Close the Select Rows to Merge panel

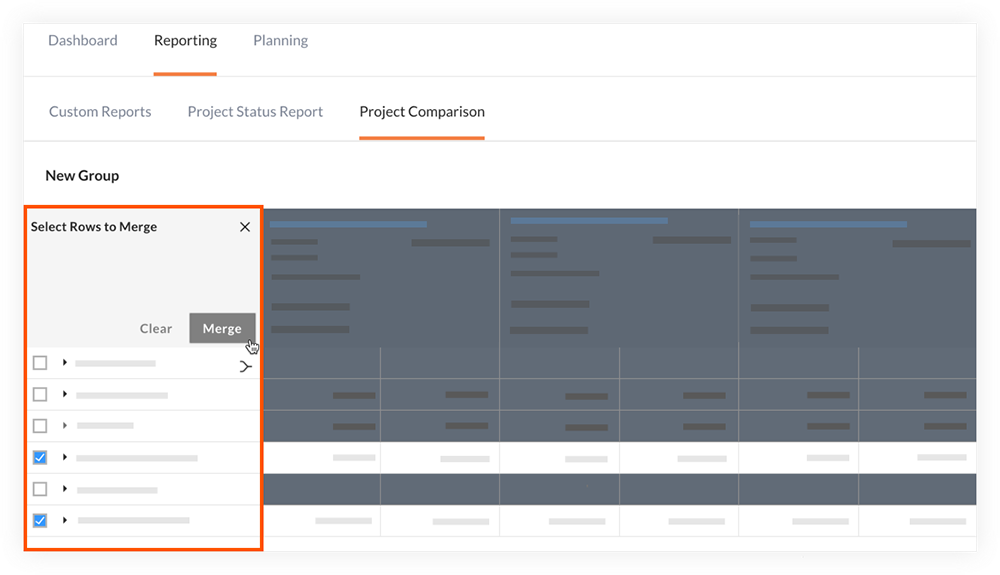tap(245, 227)
